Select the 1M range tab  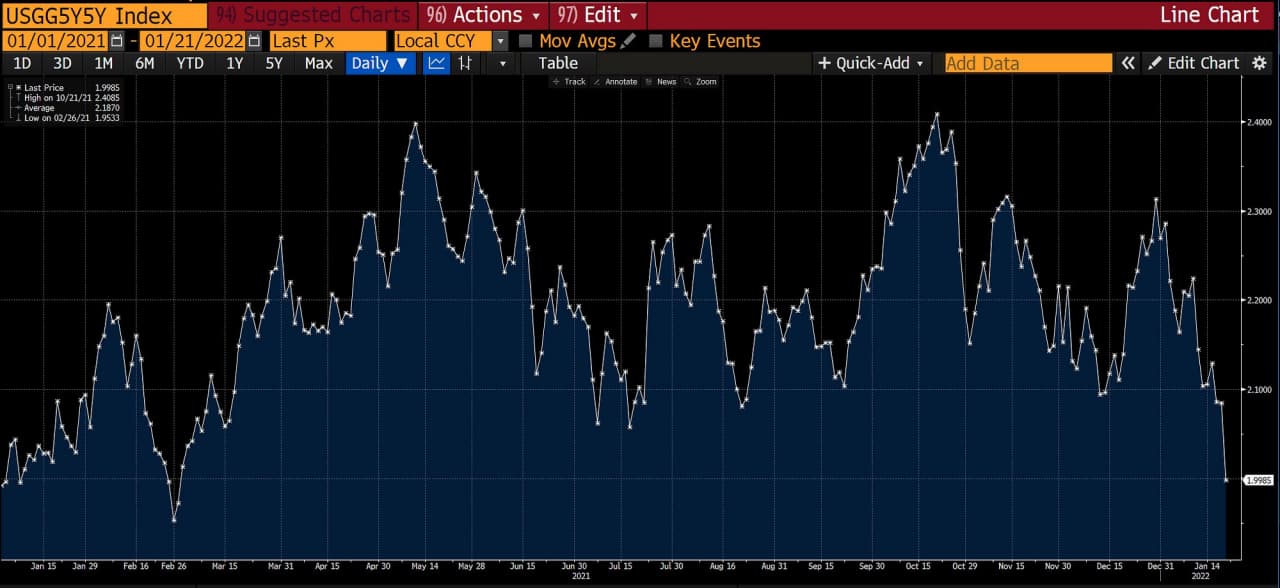[x=103, y=63]
